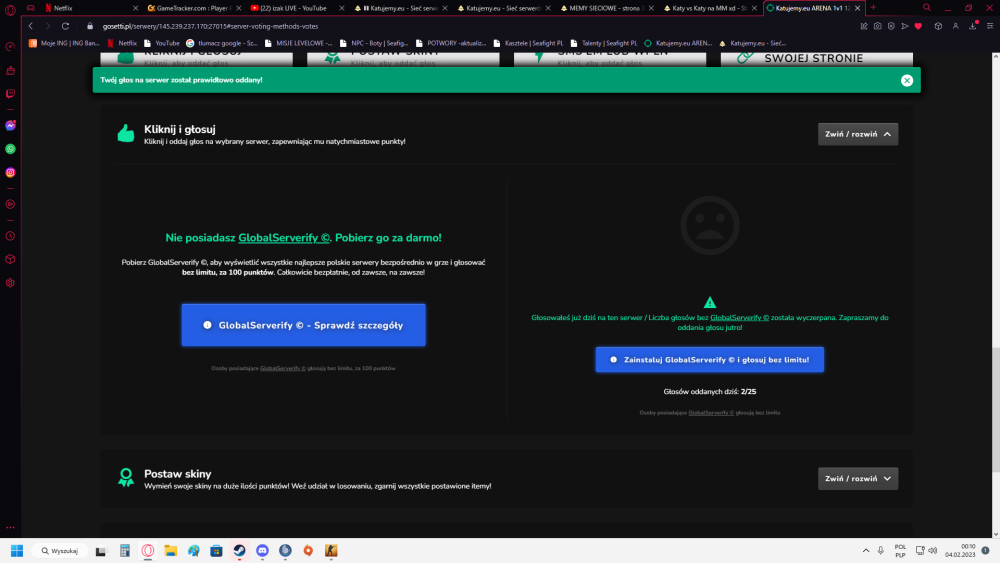1000x563 pixels.
Task: Open Calculator from the taskbar
Action: tap(124, 551)
